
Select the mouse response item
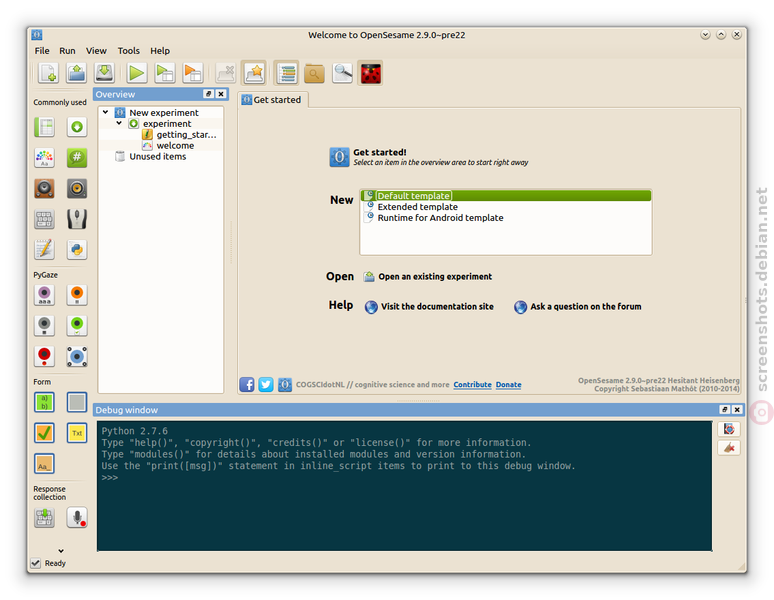[x=77, y=219]
